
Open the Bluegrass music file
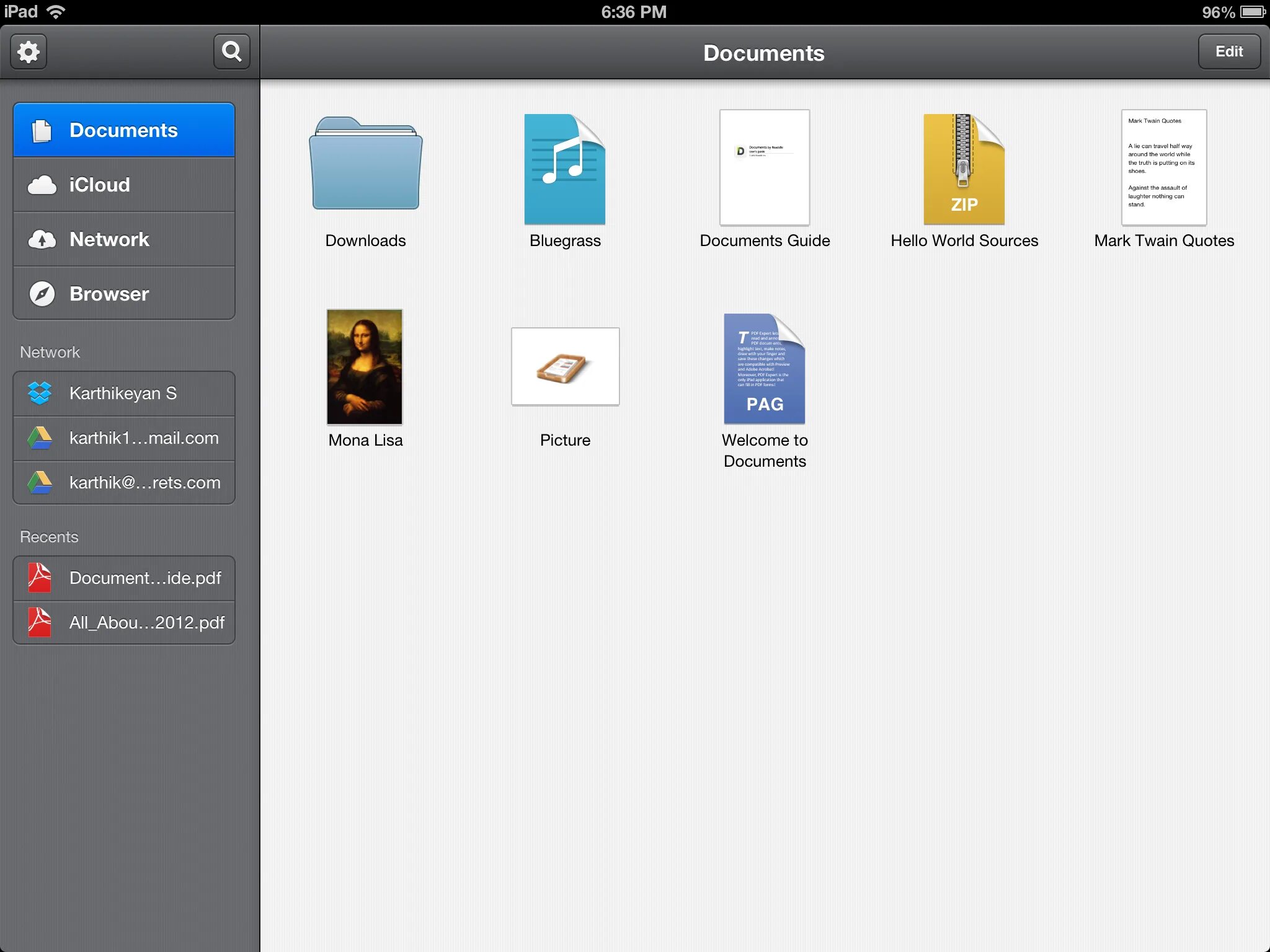[x=564, y=169]
